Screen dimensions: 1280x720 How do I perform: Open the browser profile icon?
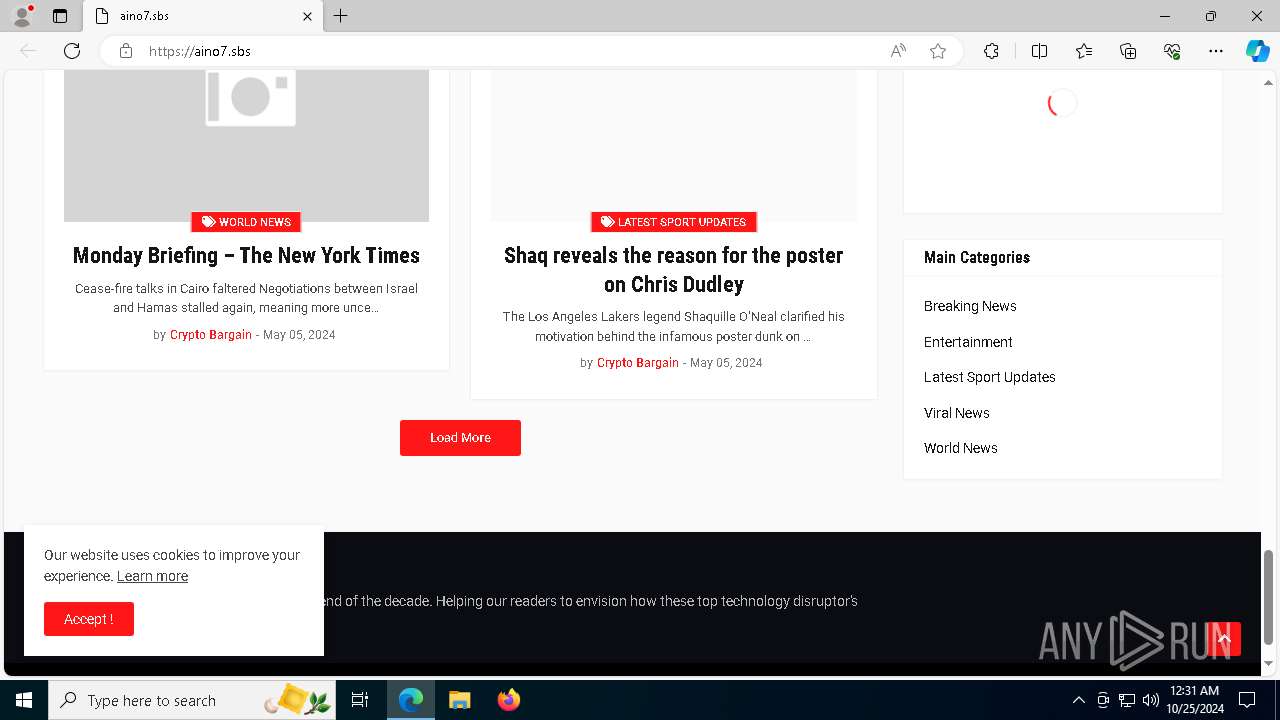[22, 16]
